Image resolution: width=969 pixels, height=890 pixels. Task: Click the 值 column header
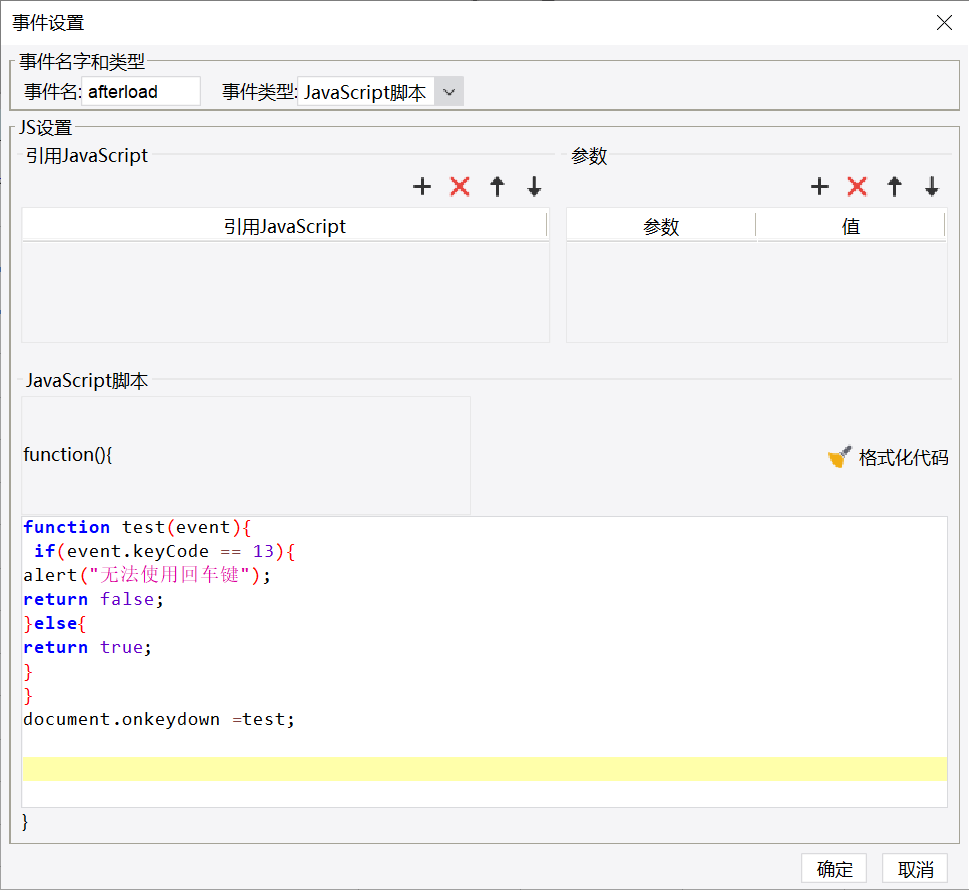tap(851, 226)
